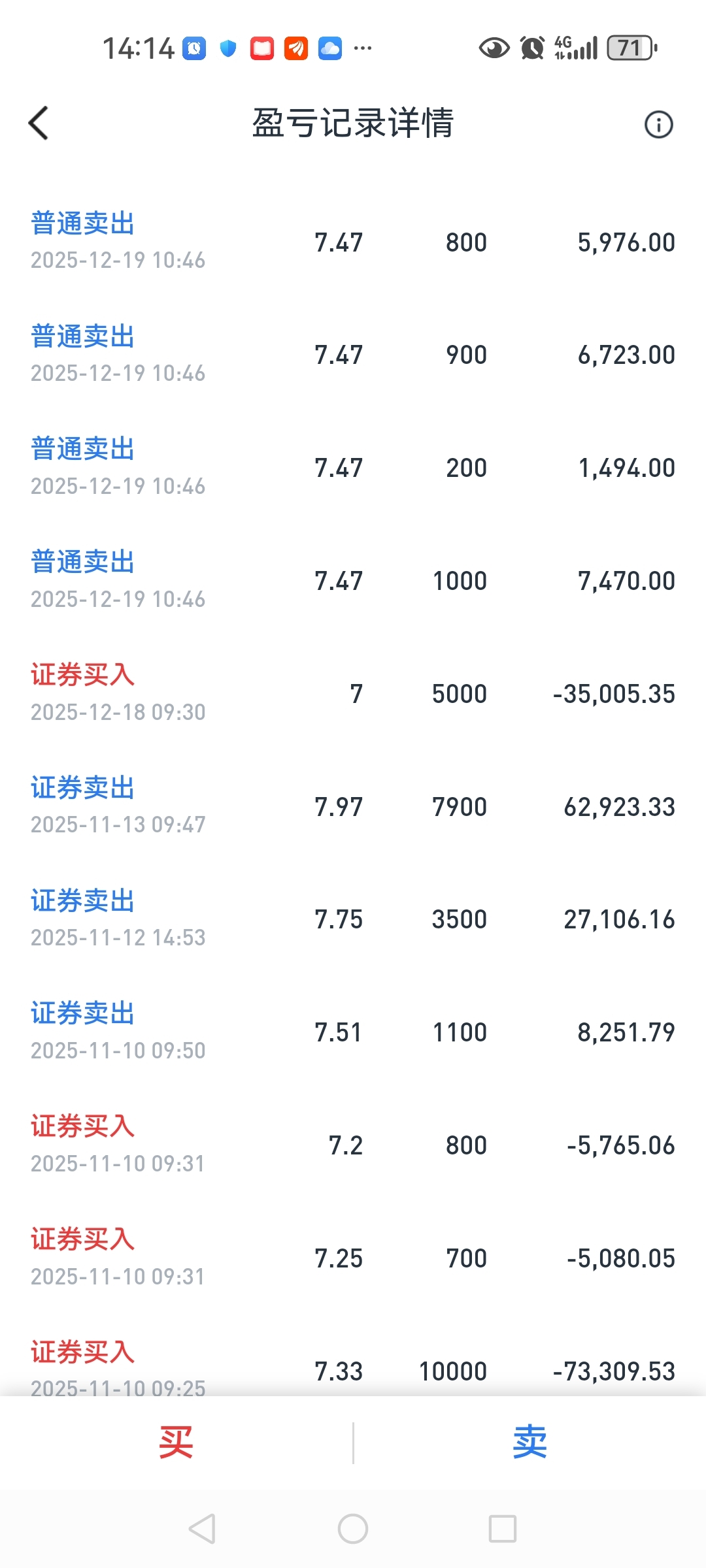Select the 证券卖出 row totaling 8,251.79
Screen dimensions: 706x1568
[x=353, y=1032]
